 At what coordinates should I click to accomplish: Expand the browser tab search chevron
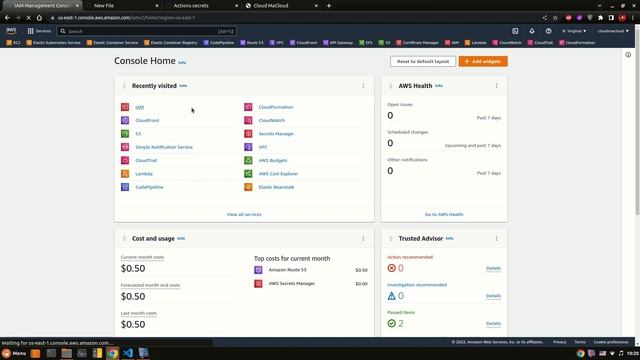coord(599,6)
